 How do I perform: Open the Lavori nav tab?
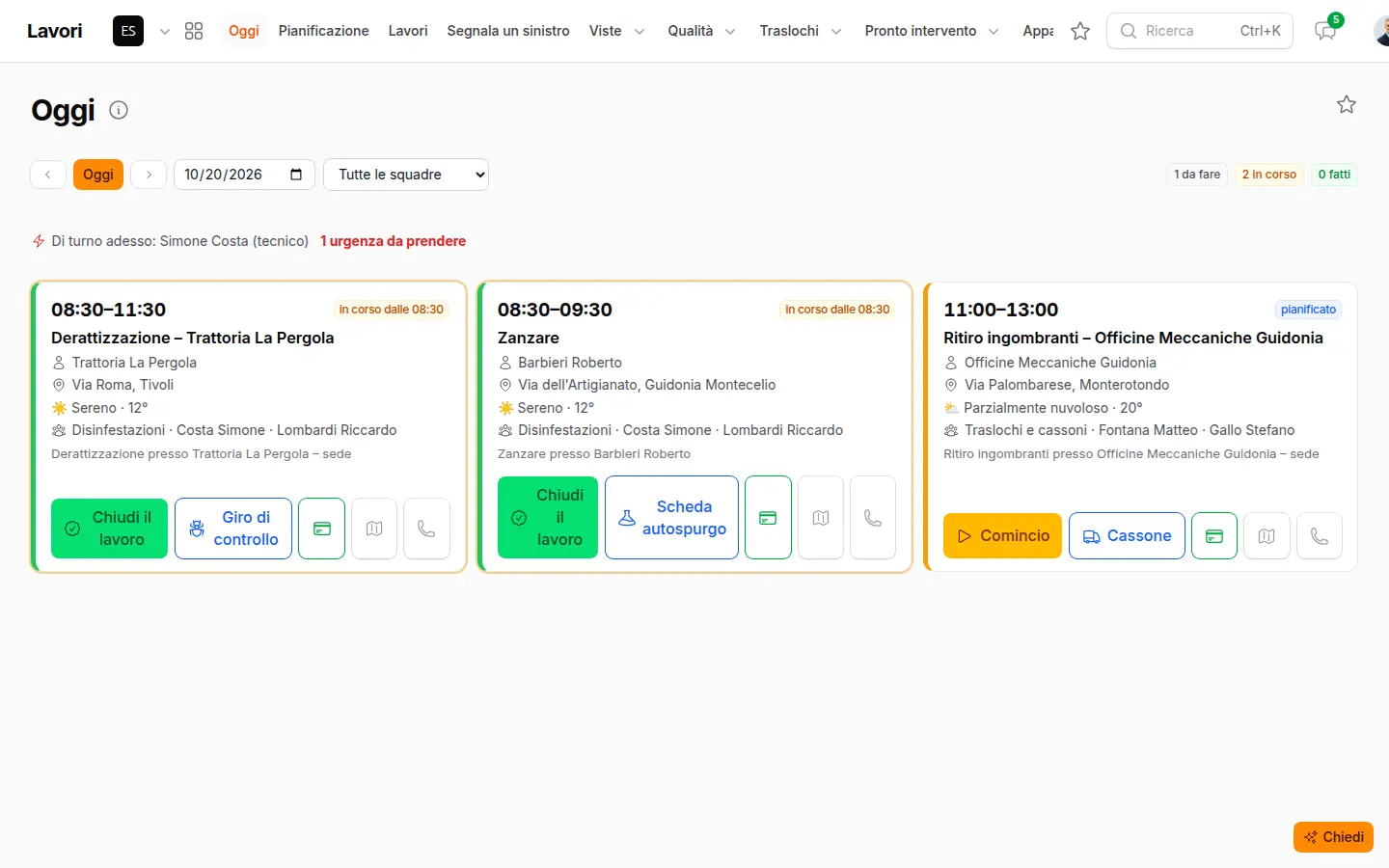408,31
